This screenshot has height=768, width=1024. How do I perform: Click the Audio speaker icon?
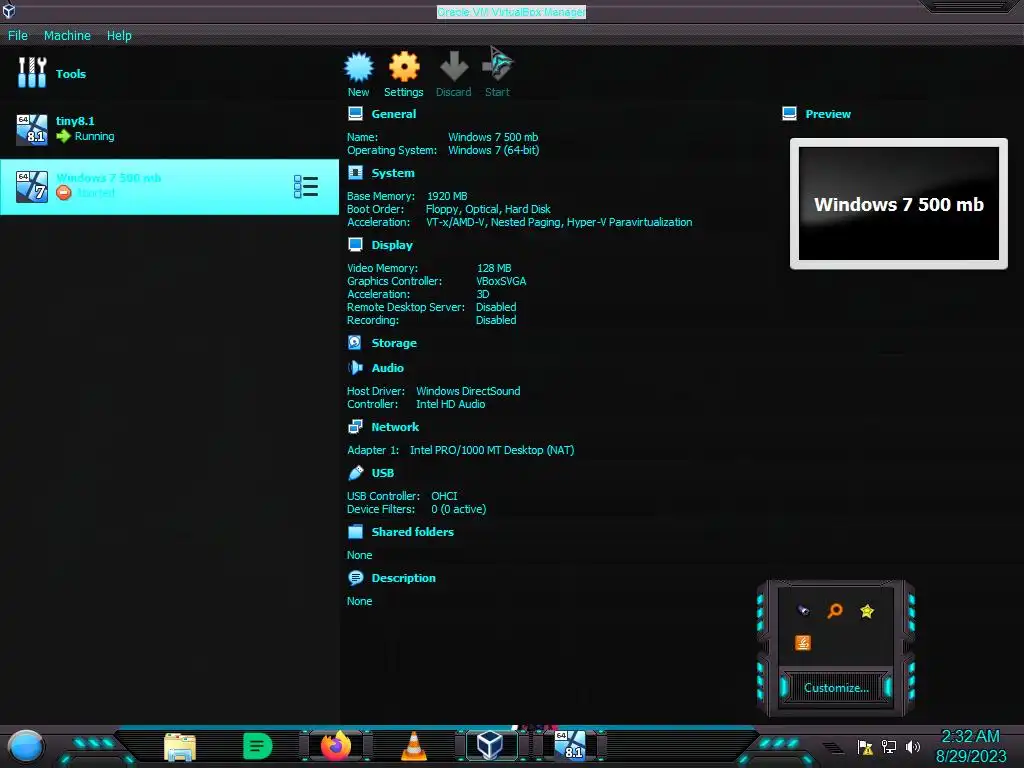tap(355, 368)
